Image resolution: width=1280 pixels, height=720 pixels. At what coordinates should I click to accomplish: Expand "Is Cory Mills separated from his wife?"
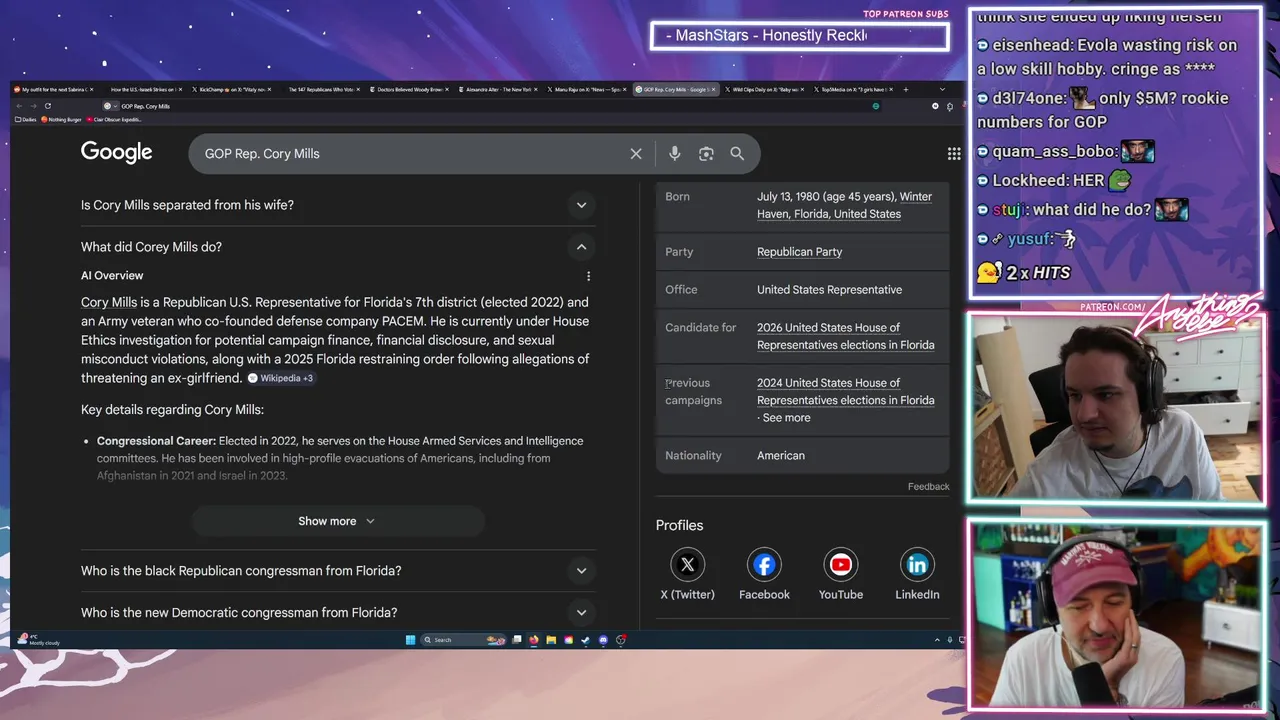tap(338, 205)
